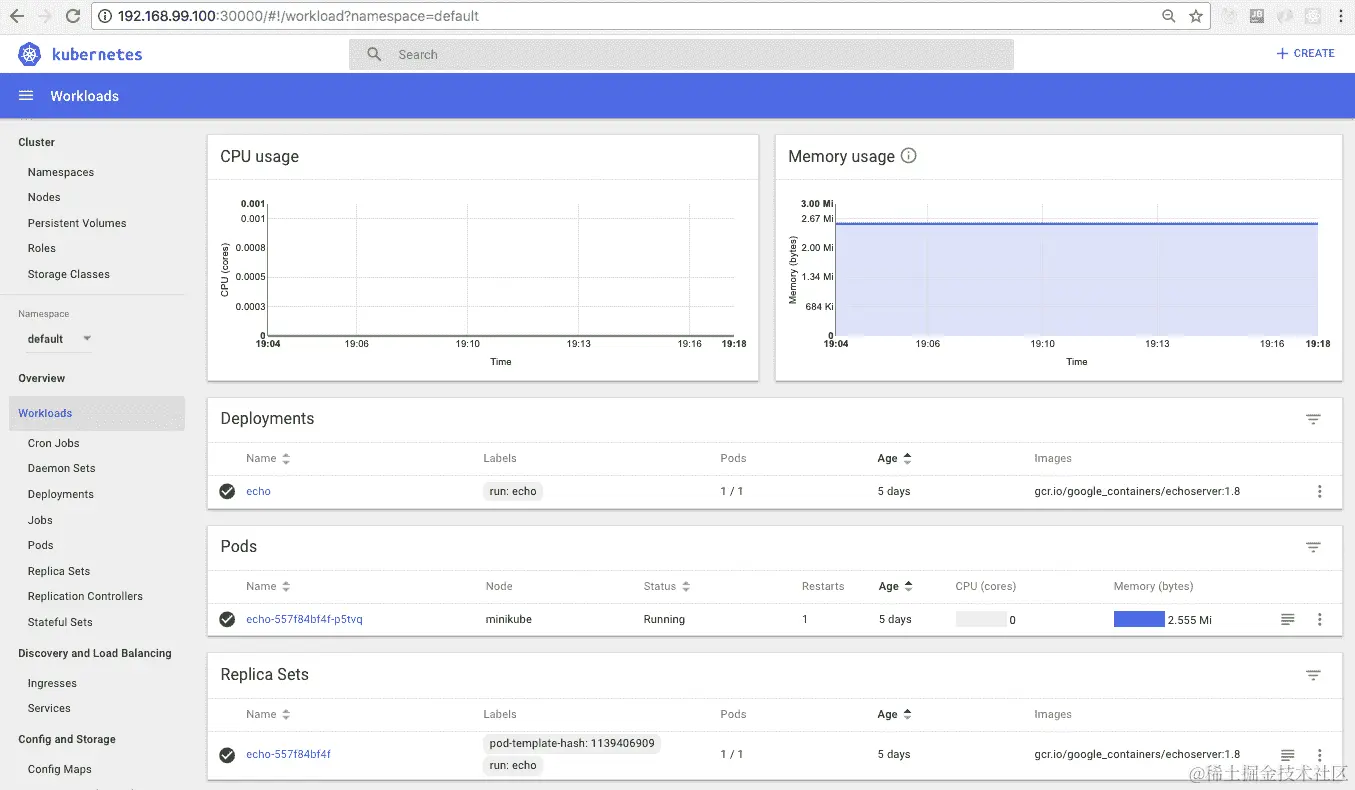Open Pods in sidebar
The image size is (1355, 790).
tap(41, 545)
